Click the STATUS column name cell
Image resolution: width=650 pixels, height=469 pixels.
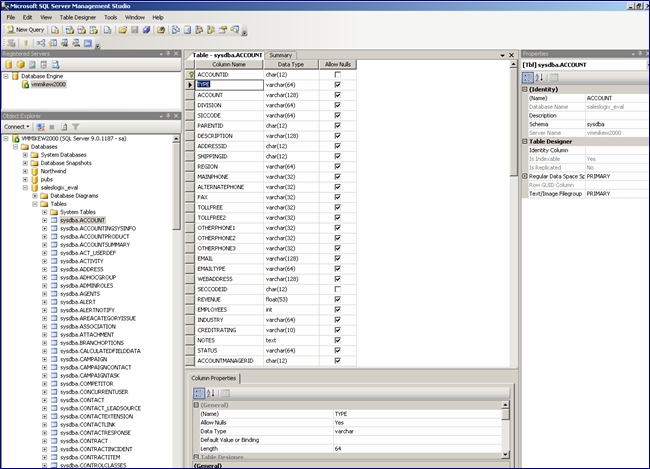(229, 350)
